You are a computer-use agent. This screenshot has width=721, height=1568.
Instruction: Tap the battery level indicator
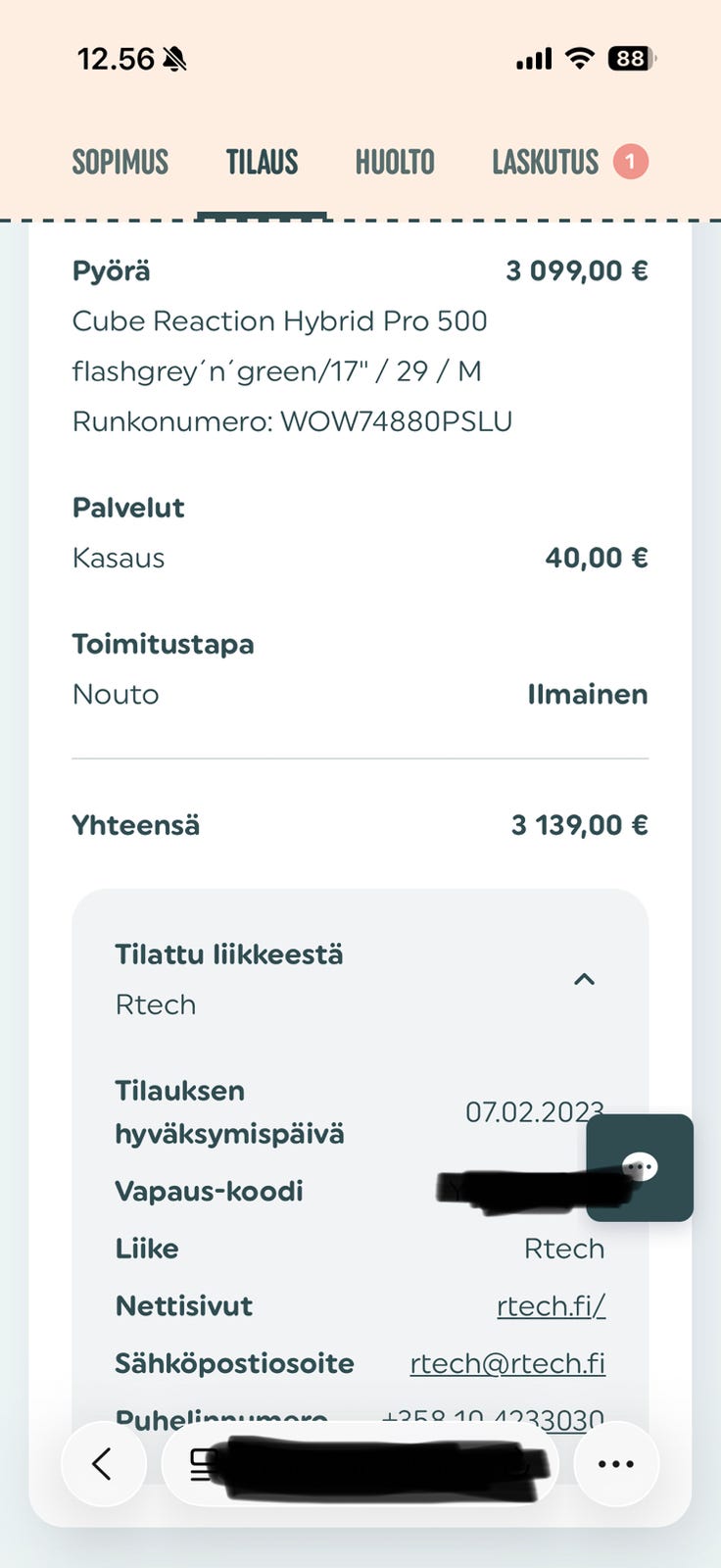click(631, 59)
